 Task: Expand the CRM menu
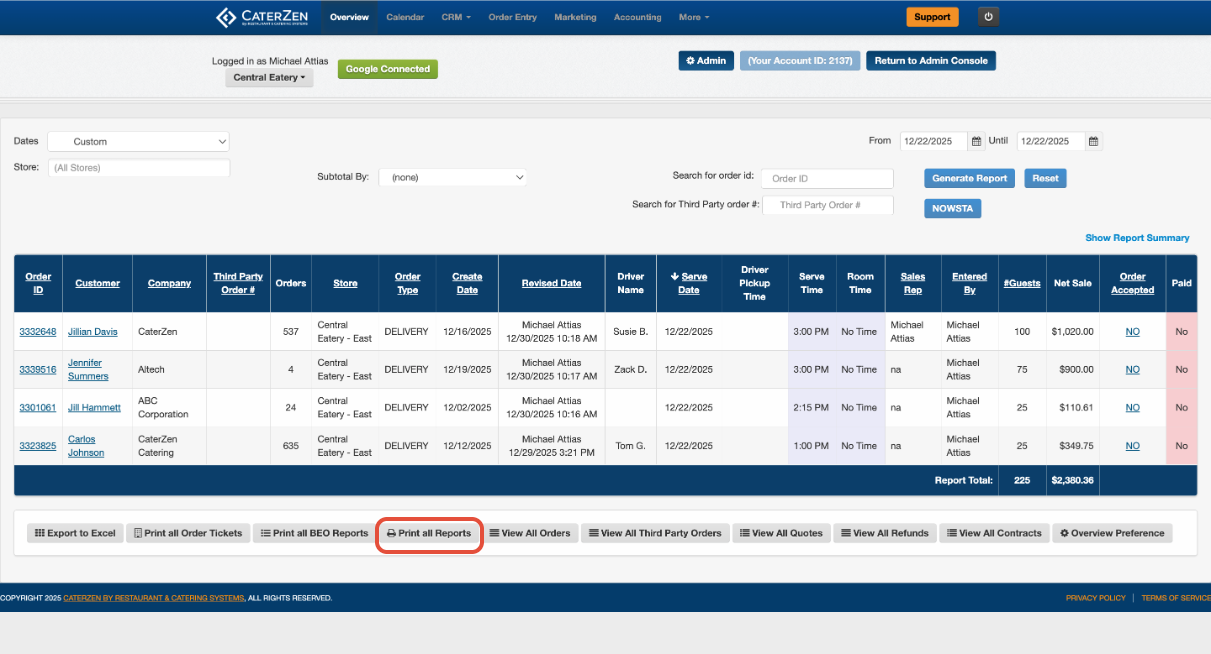(x=456, y=17)
